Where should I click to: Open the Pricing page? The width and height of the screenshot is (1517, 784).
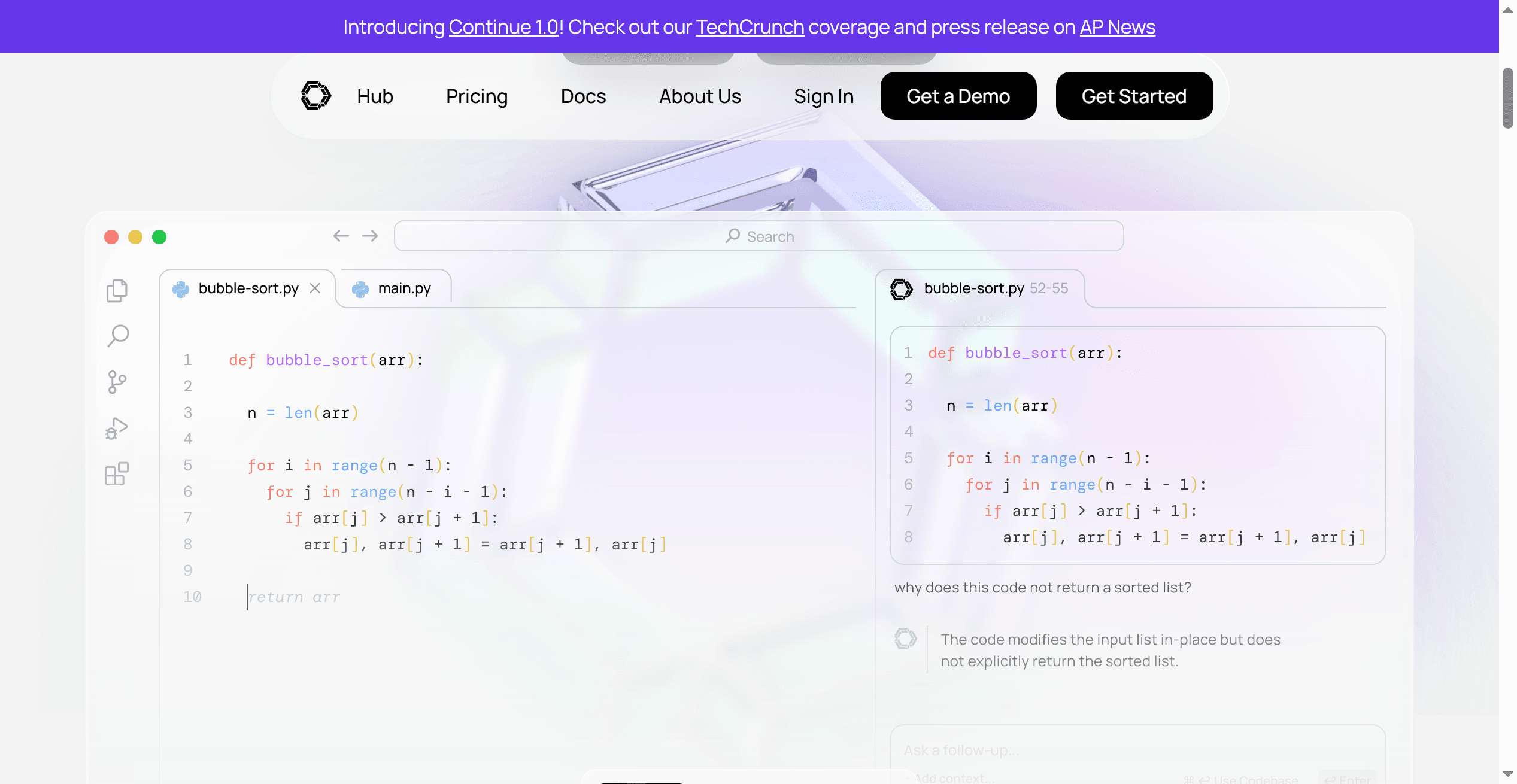pyautogui.click(x=477, y=96)
